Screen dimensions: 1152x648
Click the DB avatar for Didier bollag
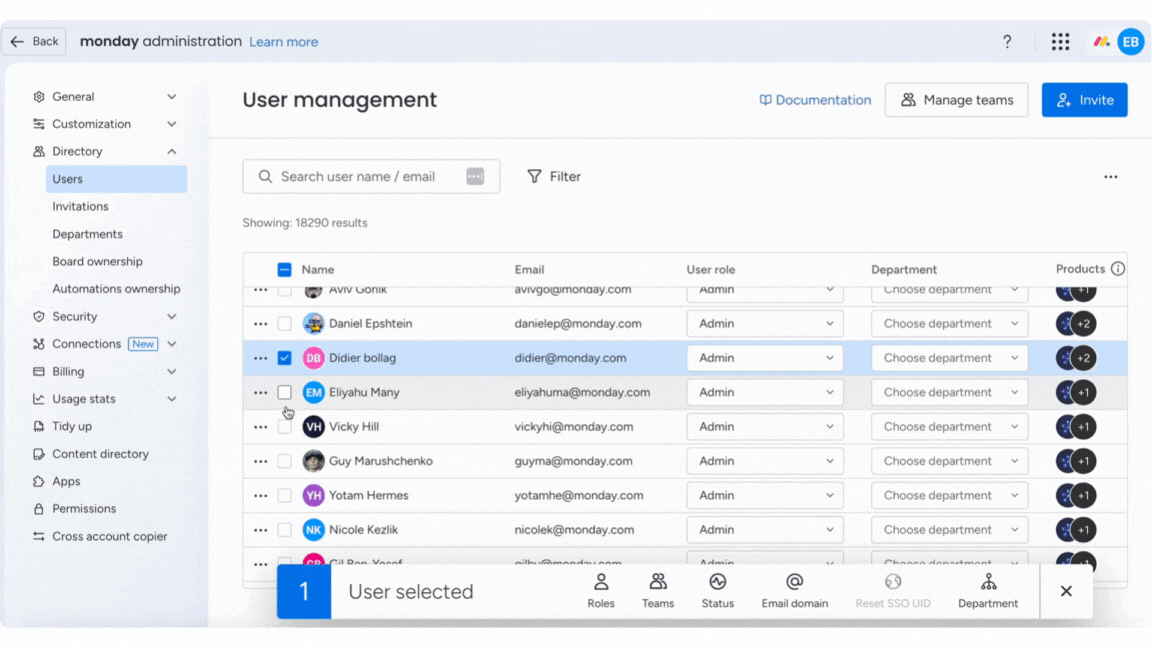click(314, 358)
